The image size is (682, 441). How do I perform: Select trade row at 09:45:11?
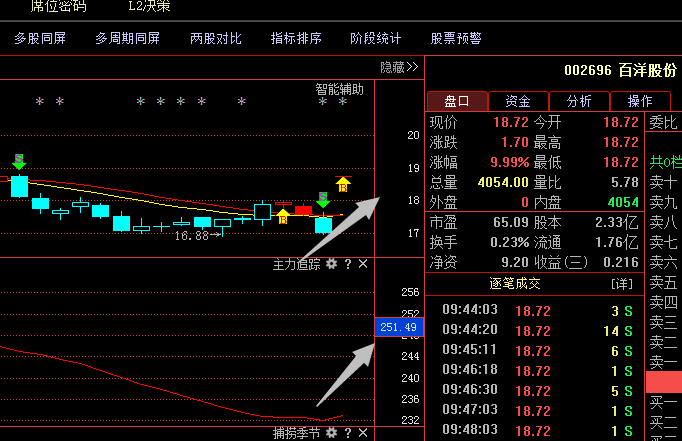point(537,351)
